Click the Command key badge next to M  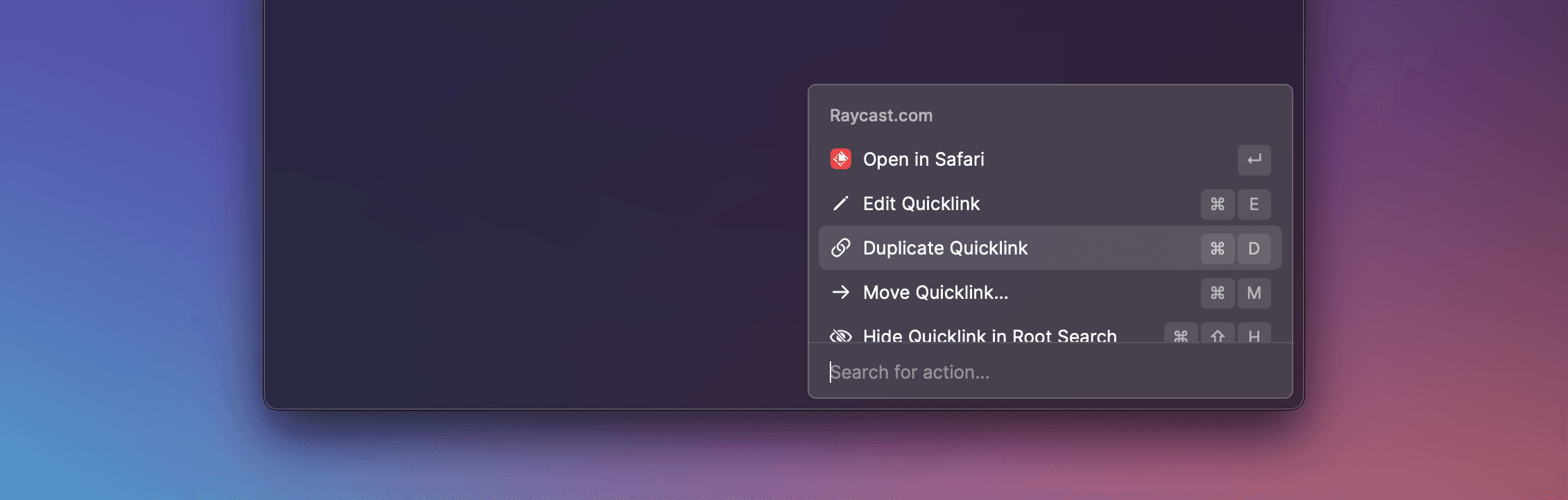click(1218, 293)
